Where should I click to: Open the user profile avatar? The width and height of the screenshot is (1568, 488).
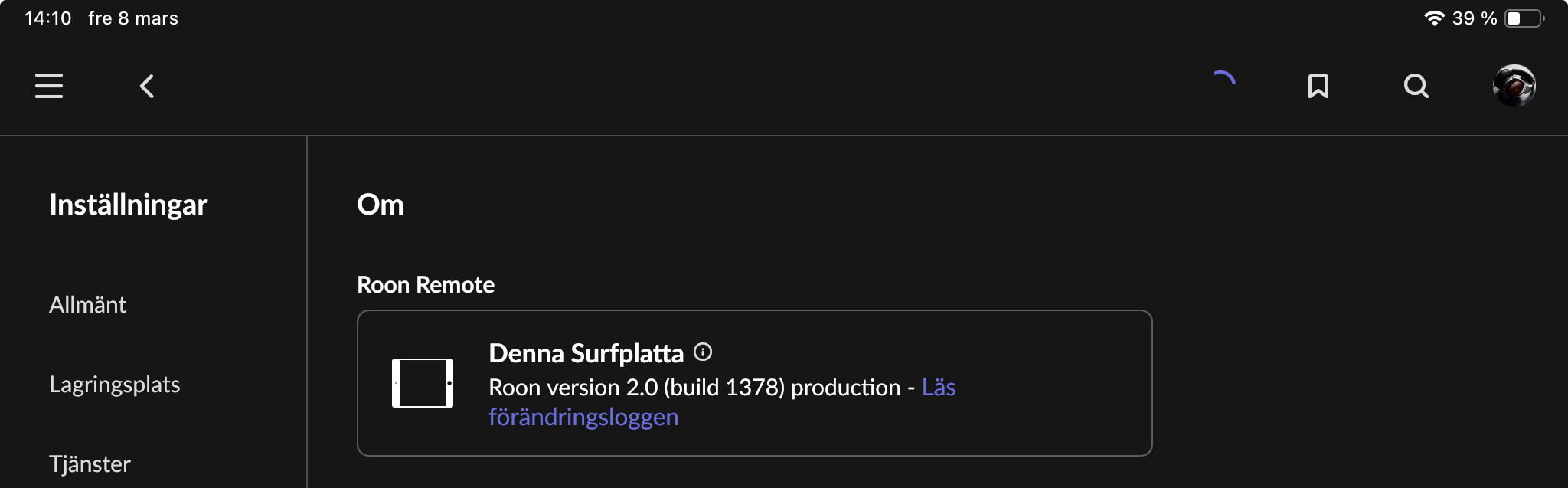1514,86
